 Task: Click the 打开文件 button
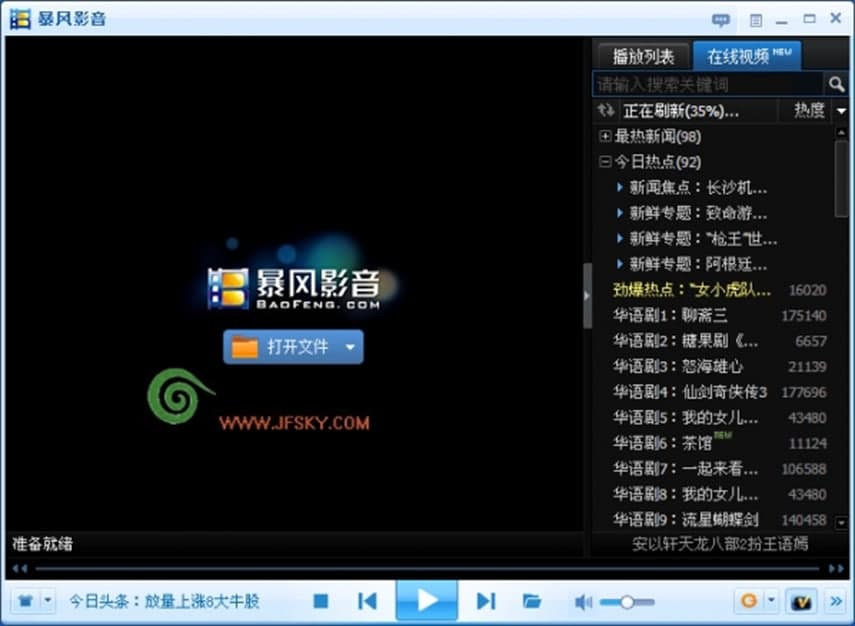(285, 347)
